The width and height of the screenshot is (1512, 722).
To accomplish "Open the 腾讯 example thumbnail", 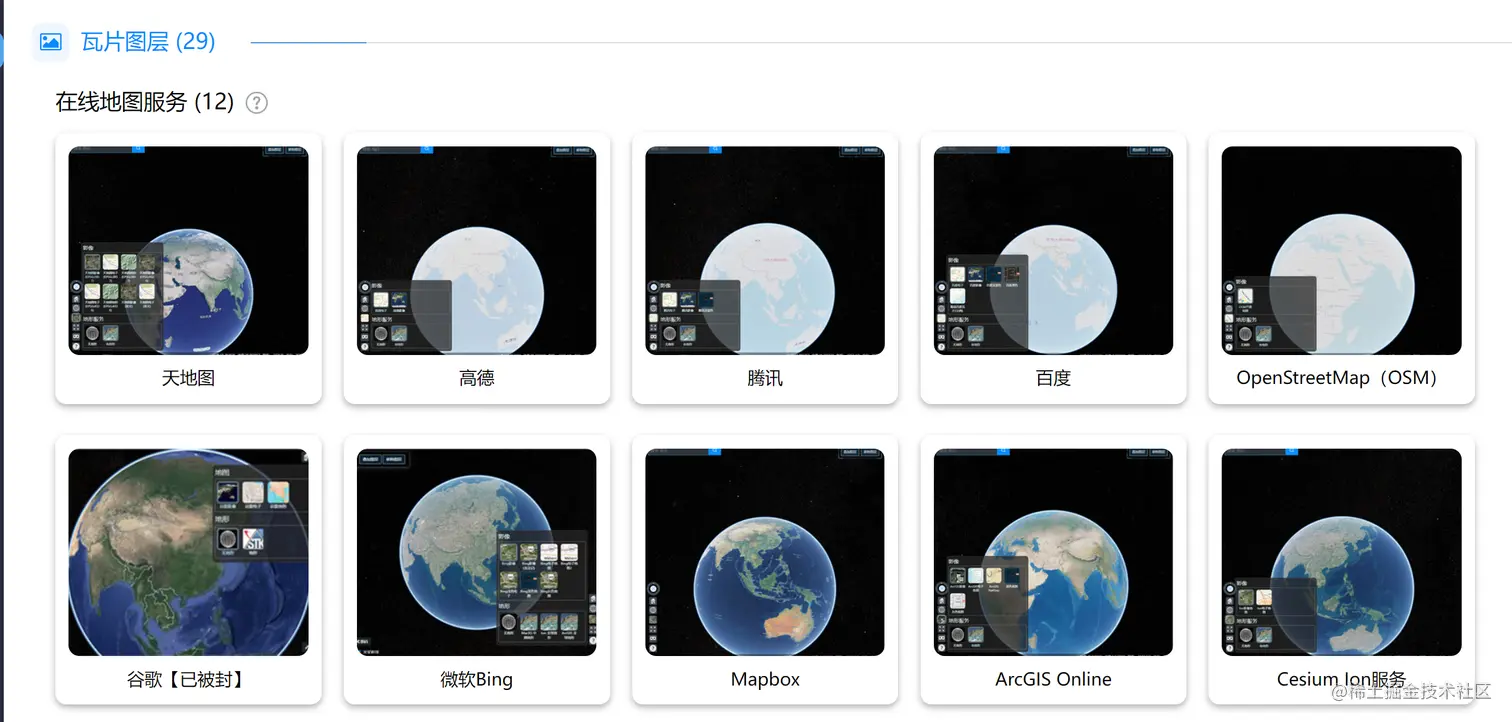I will pos(765,250).
